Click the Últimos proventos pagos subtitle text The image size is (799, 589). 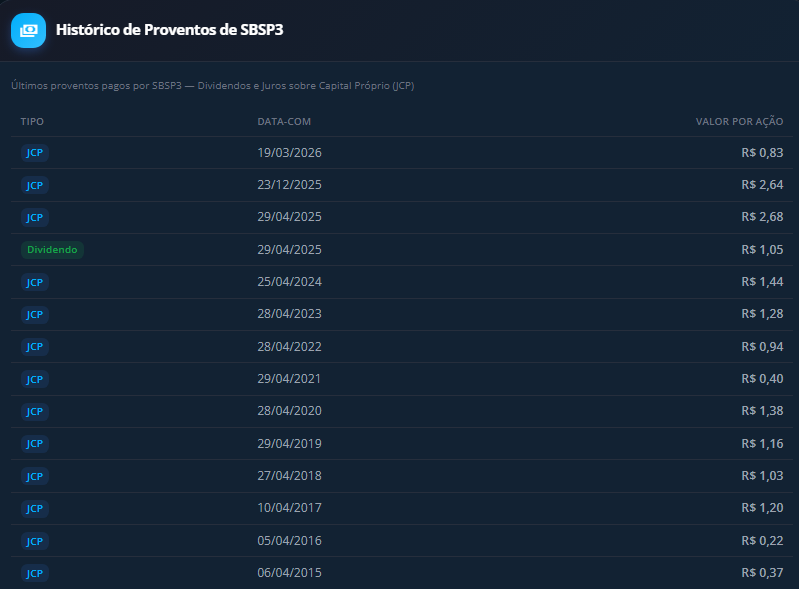(212, 86)
